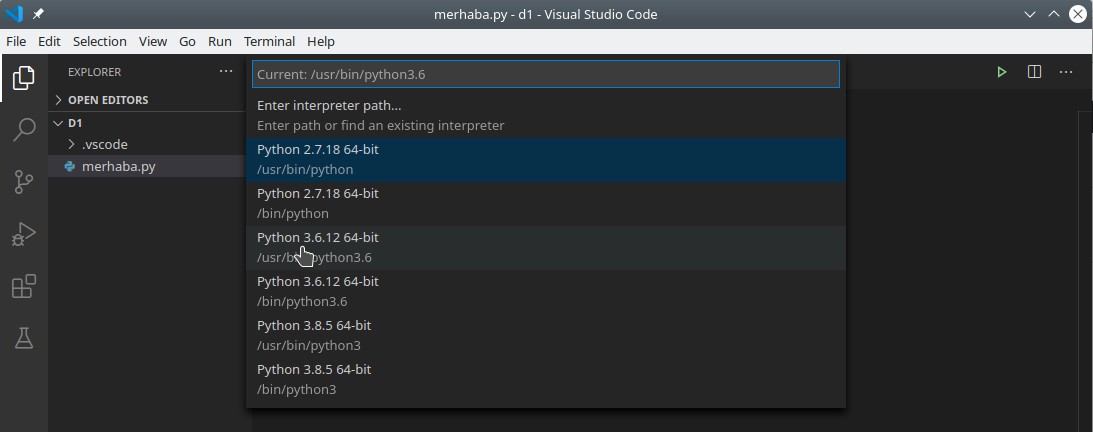
Task: Open the Run and Debug view icon
Action: point(24,234)
